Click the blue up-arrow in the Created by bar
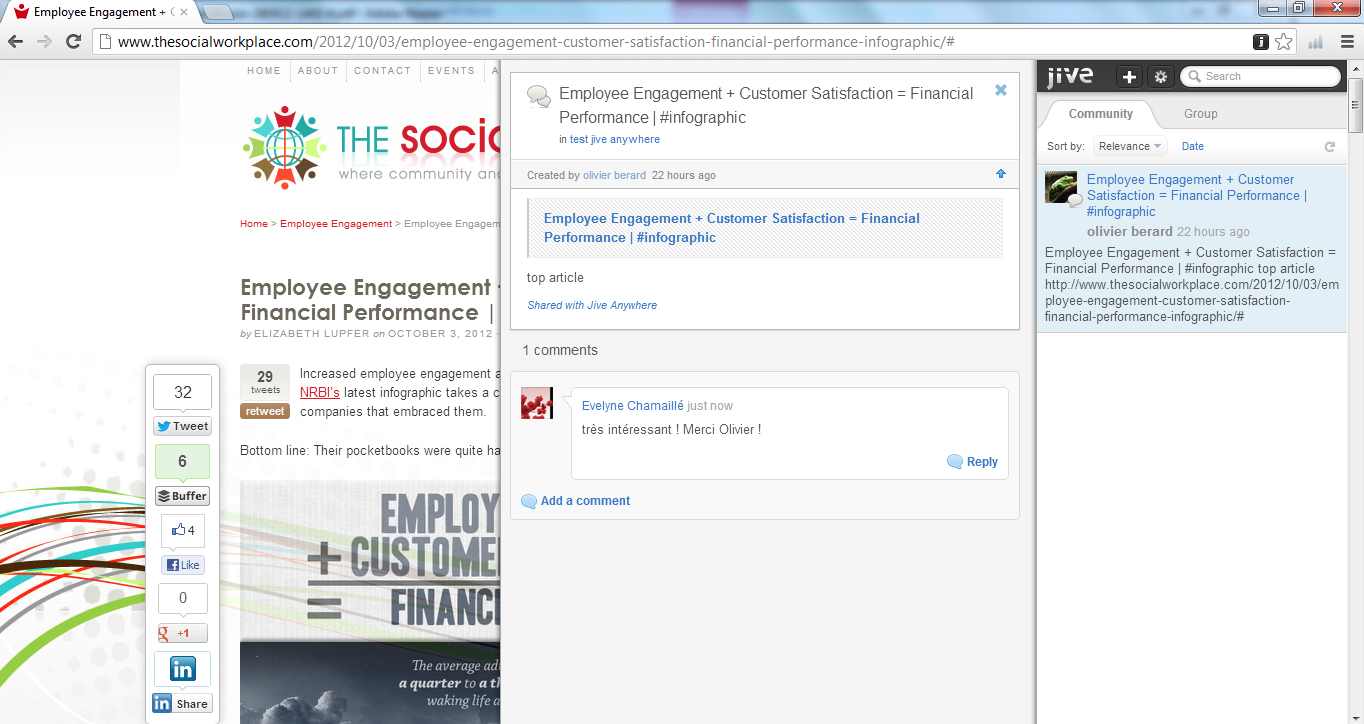The width and height of the screenshot is (1364, 724). [x=1000, y=174]
